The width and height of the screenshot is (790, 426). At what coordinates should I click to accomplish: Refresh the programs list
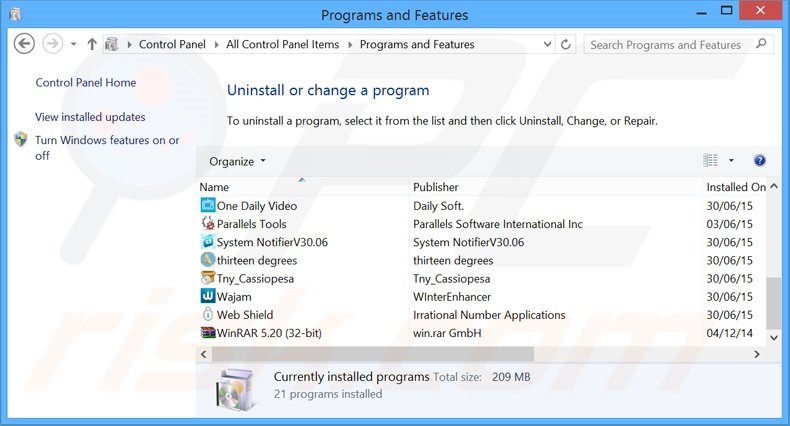[x=566, y=44]
